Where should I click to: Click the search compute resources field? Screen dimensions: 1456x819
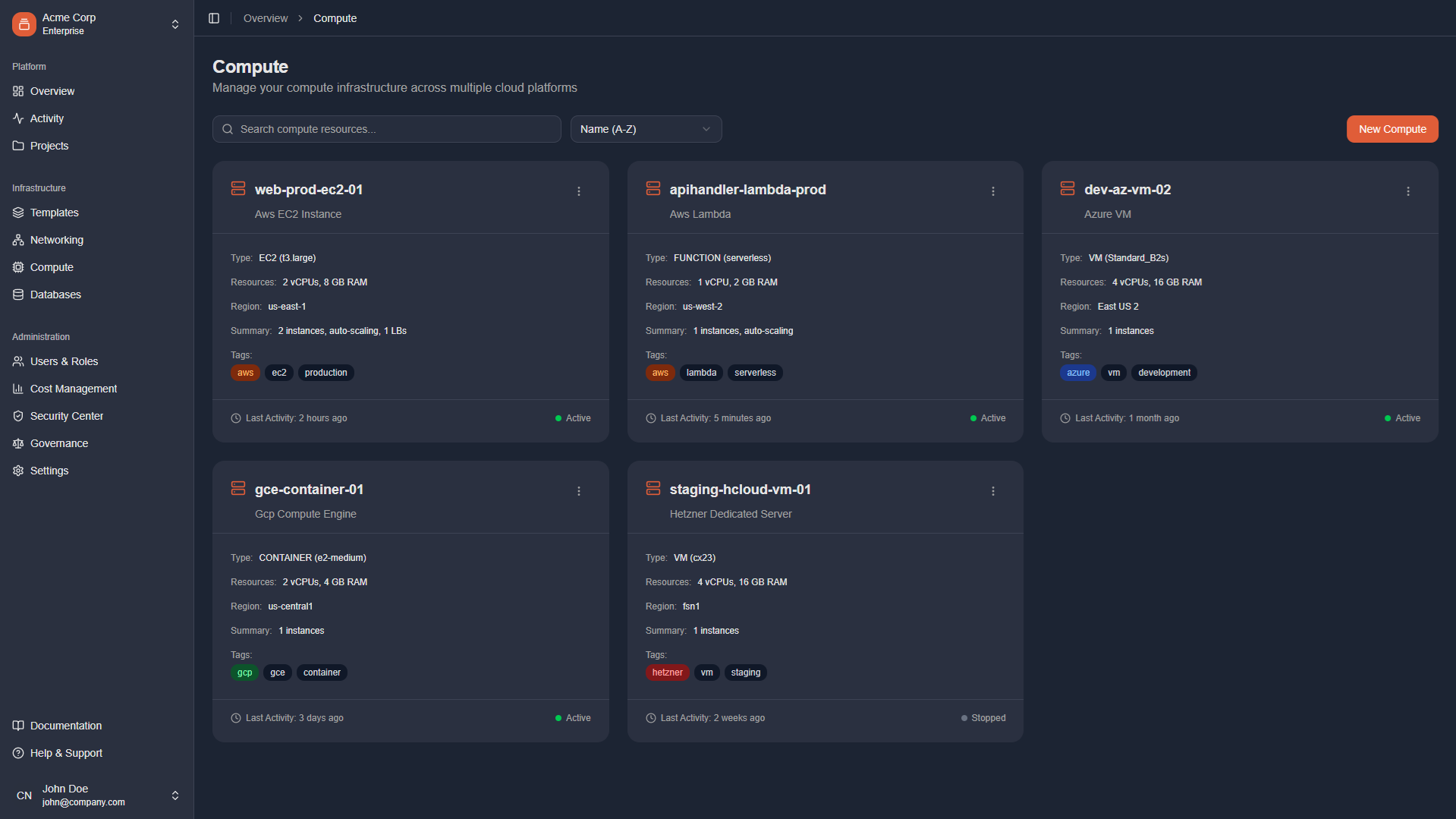pos(386,129)
